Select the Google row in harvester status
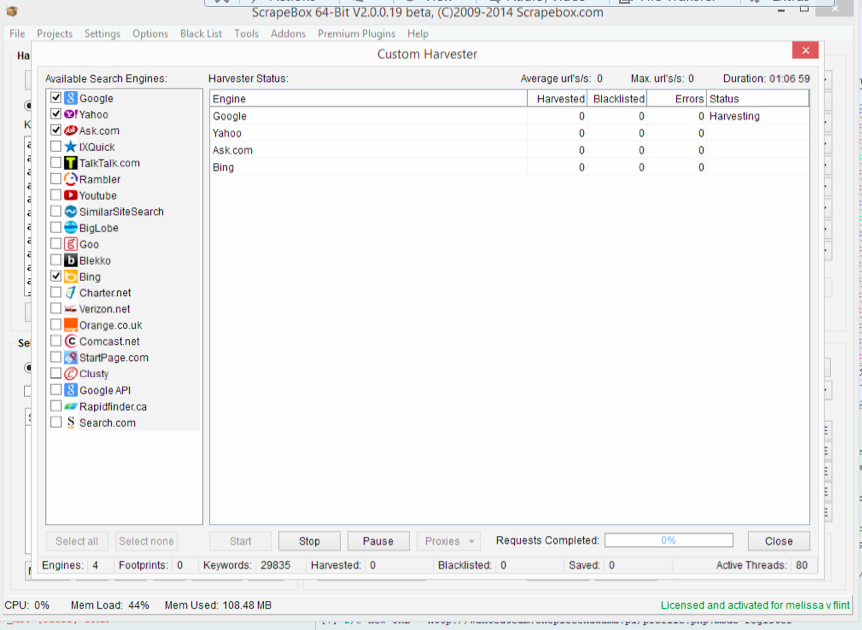The image size is (862, 630). coord(510,116)
